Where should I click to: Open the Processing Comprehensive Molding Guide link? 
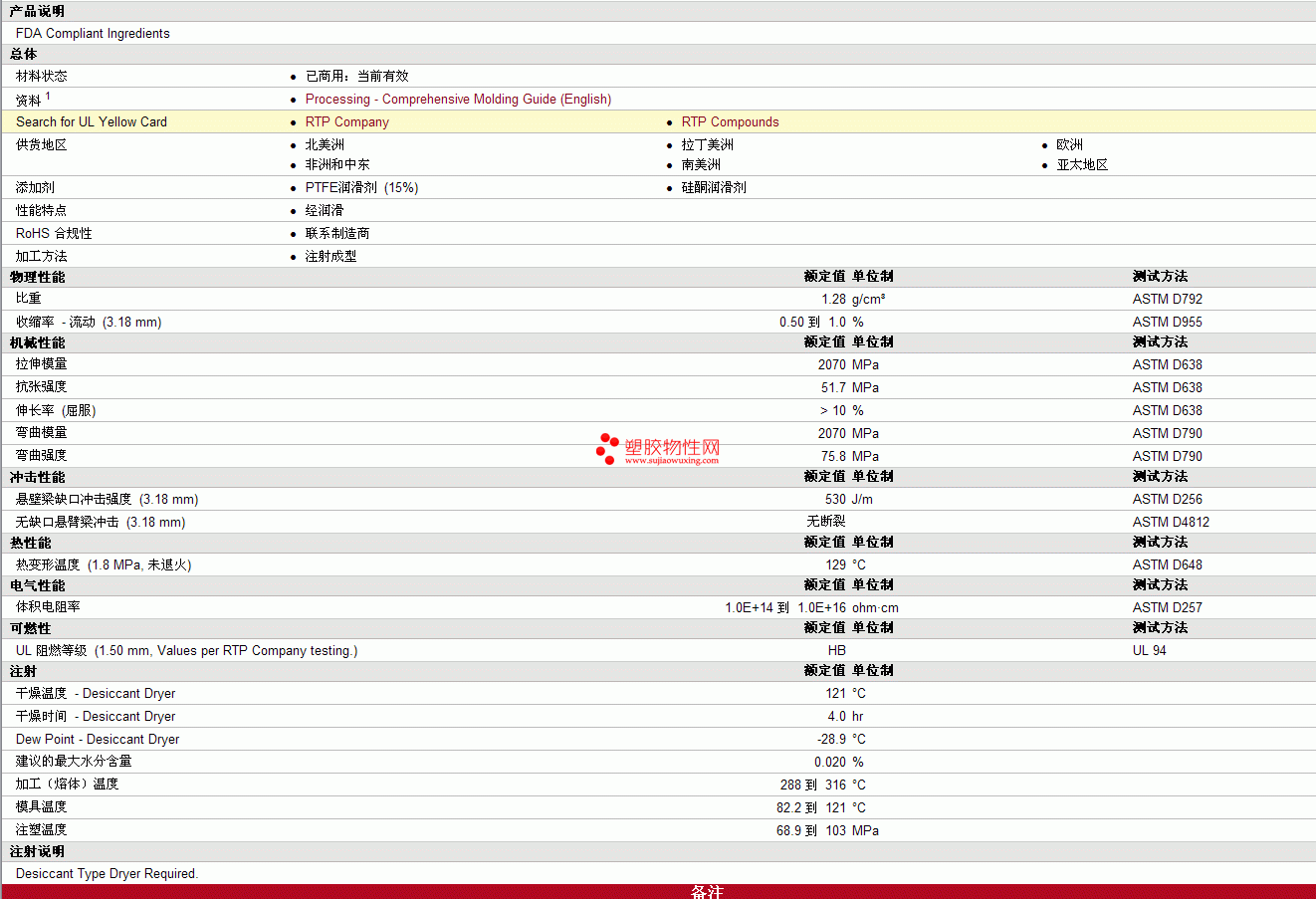click(x=458, y=99)
